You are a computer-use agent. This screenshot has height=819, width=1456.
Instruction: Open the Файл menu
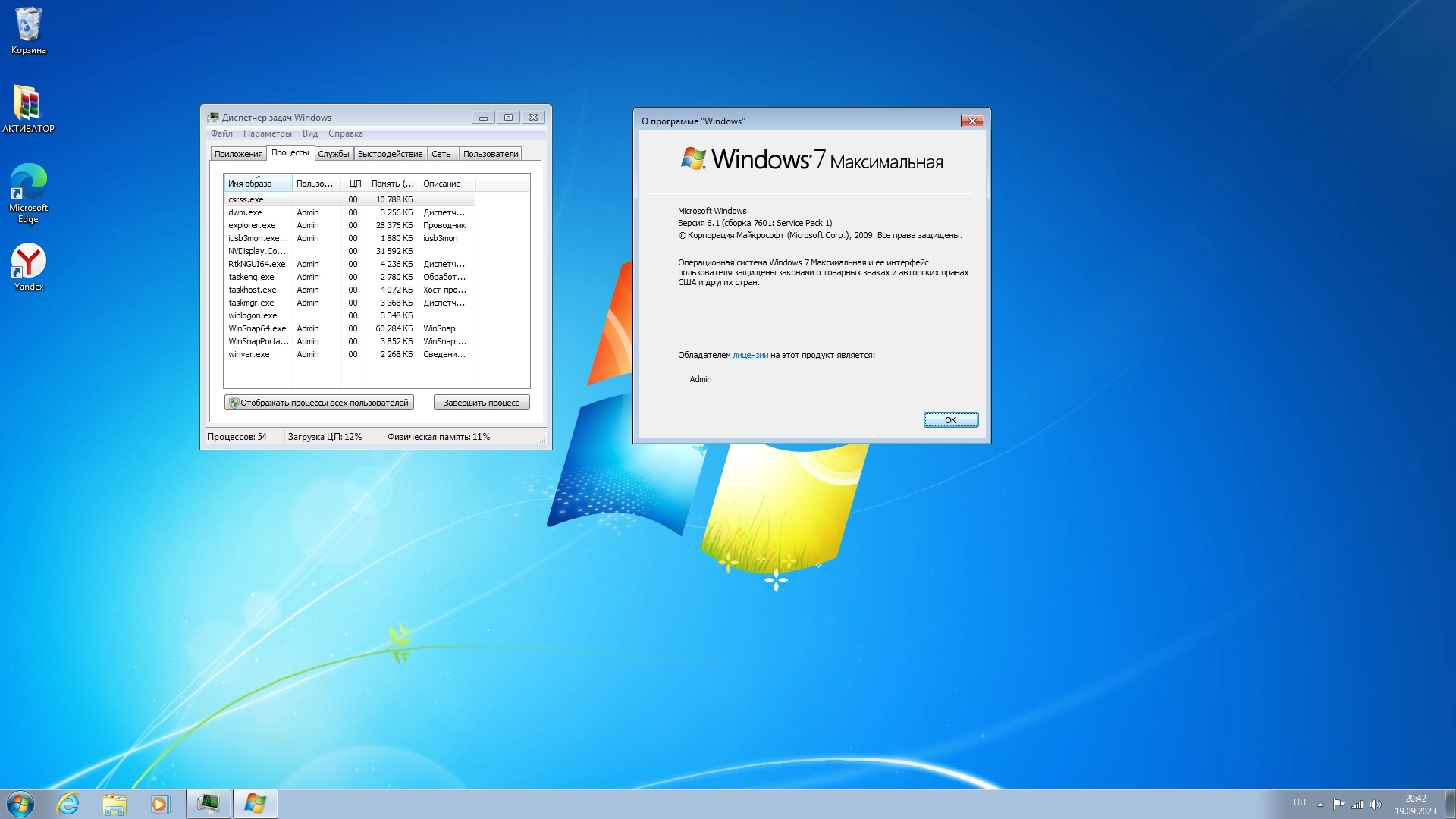pyautogui.click(x=221, y=133)
